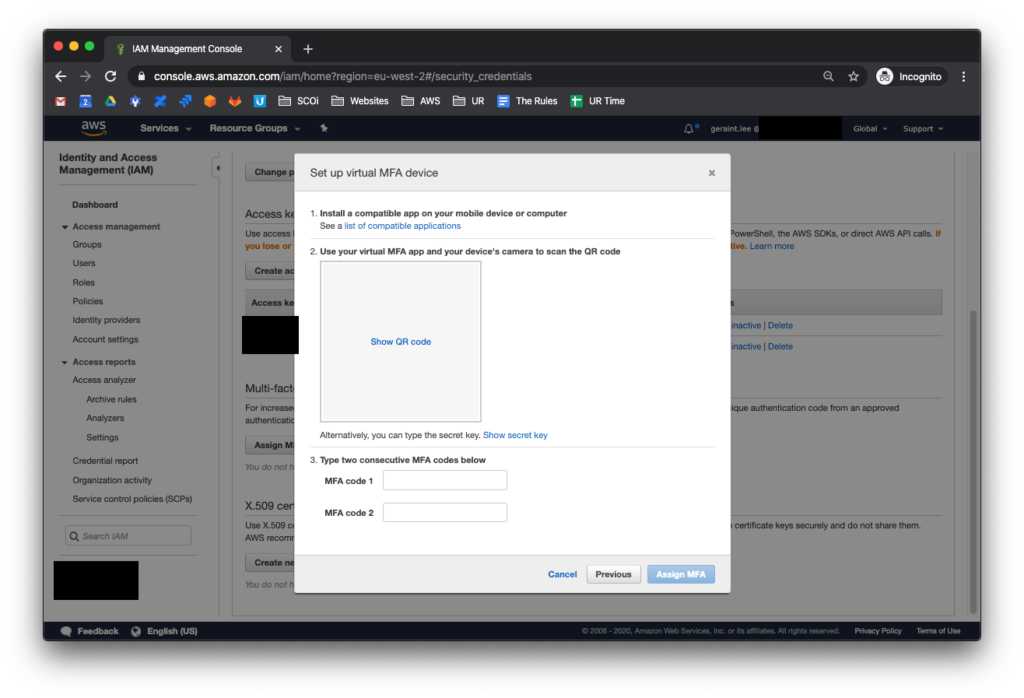Click the Assign MFA button
1024x698 pixels.
[x=680, y=575]
